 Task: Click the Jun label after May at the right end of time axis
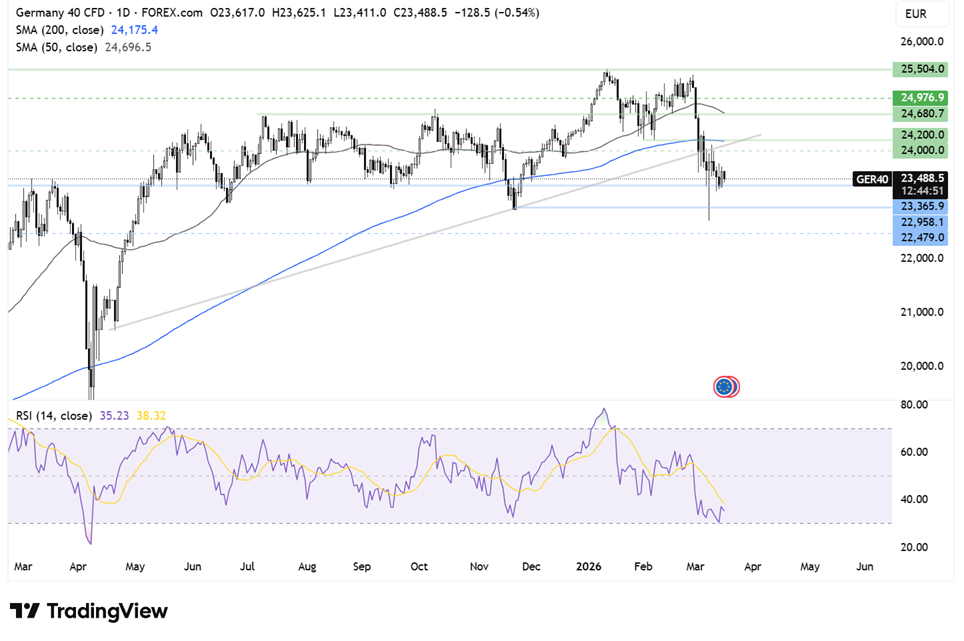point(864,567)
